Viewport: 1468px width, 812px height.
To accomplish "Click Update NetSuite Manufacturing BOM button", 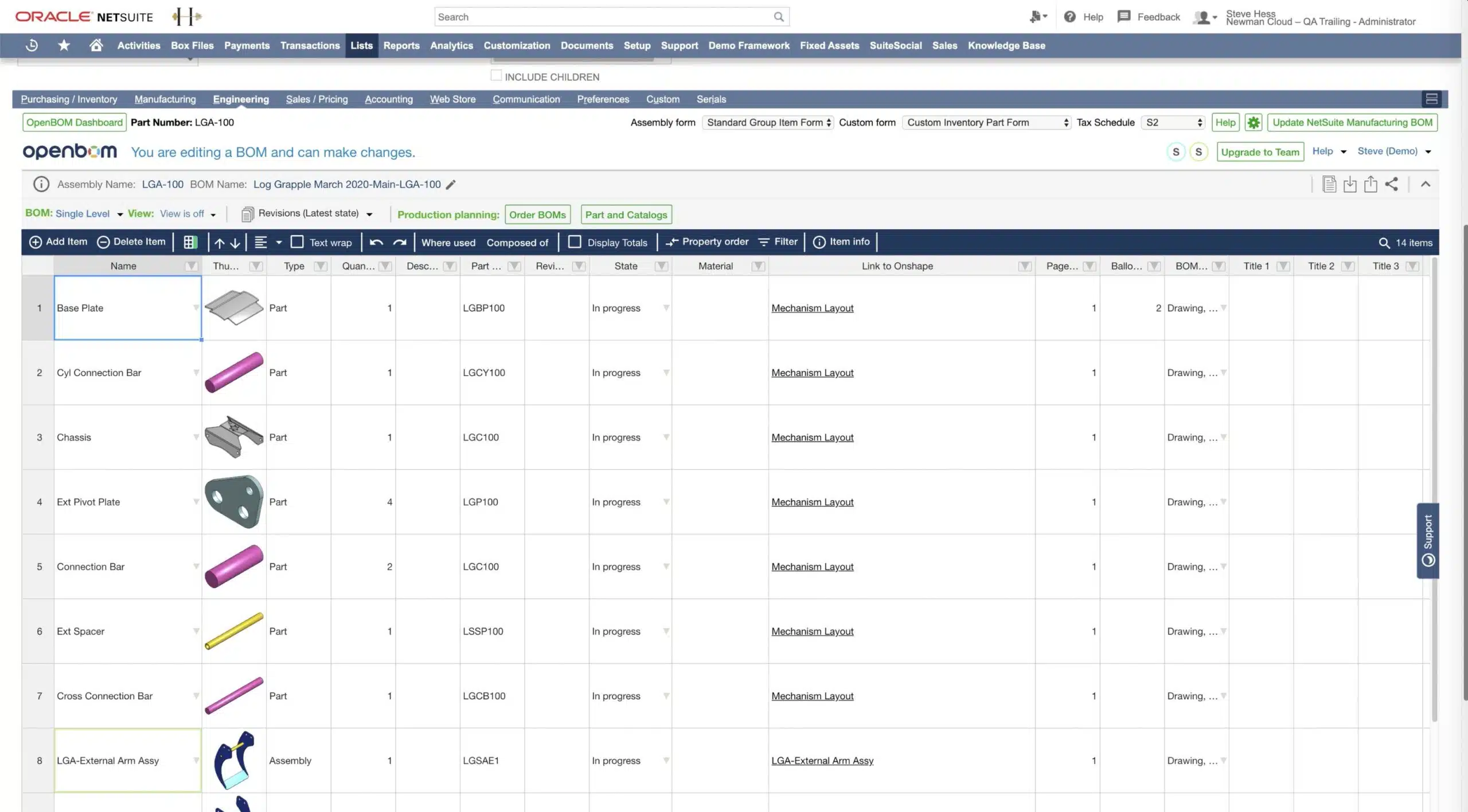I will [1352, 122].
